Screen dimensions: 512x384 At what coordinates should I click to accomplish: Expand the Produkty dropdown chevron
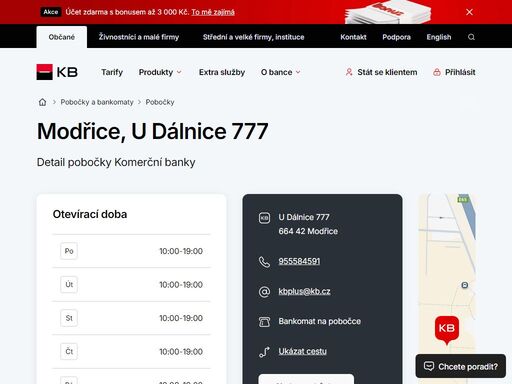179,72
